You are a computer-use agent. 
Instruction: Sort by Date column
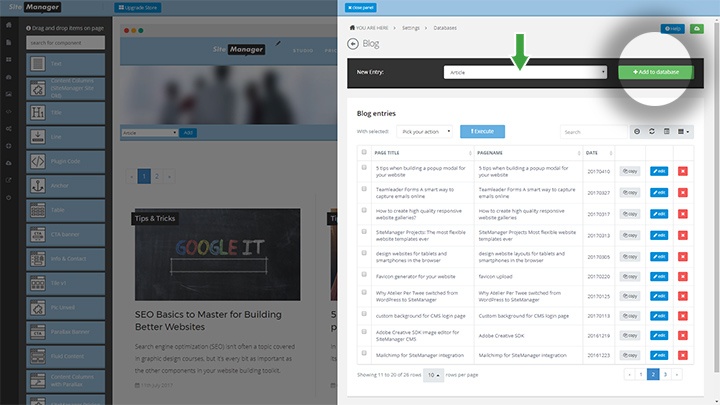click(x=599, y=153)
